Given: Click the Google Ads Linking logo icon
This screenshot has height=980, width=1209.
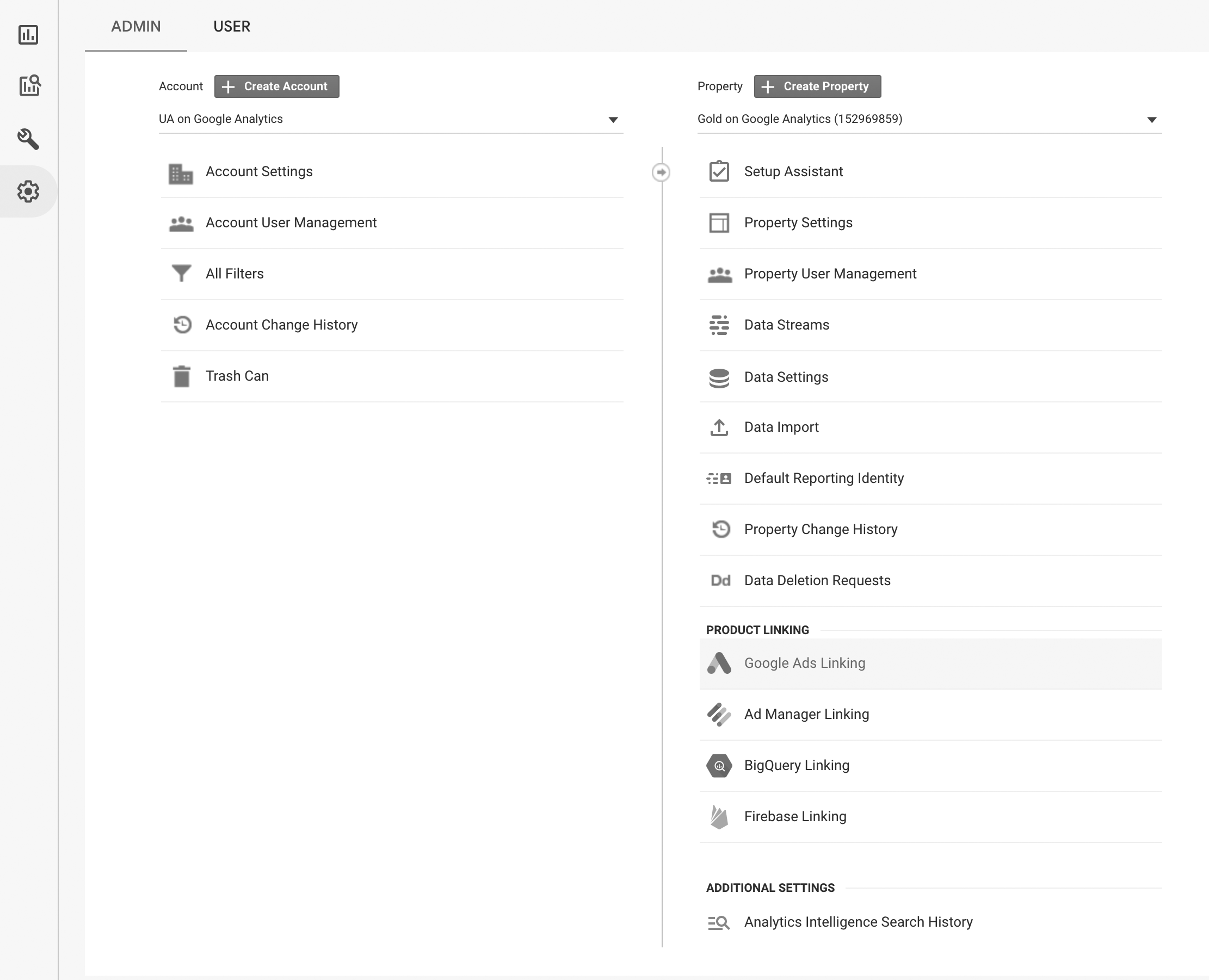Looking at the screenshot, I should 719,663.
